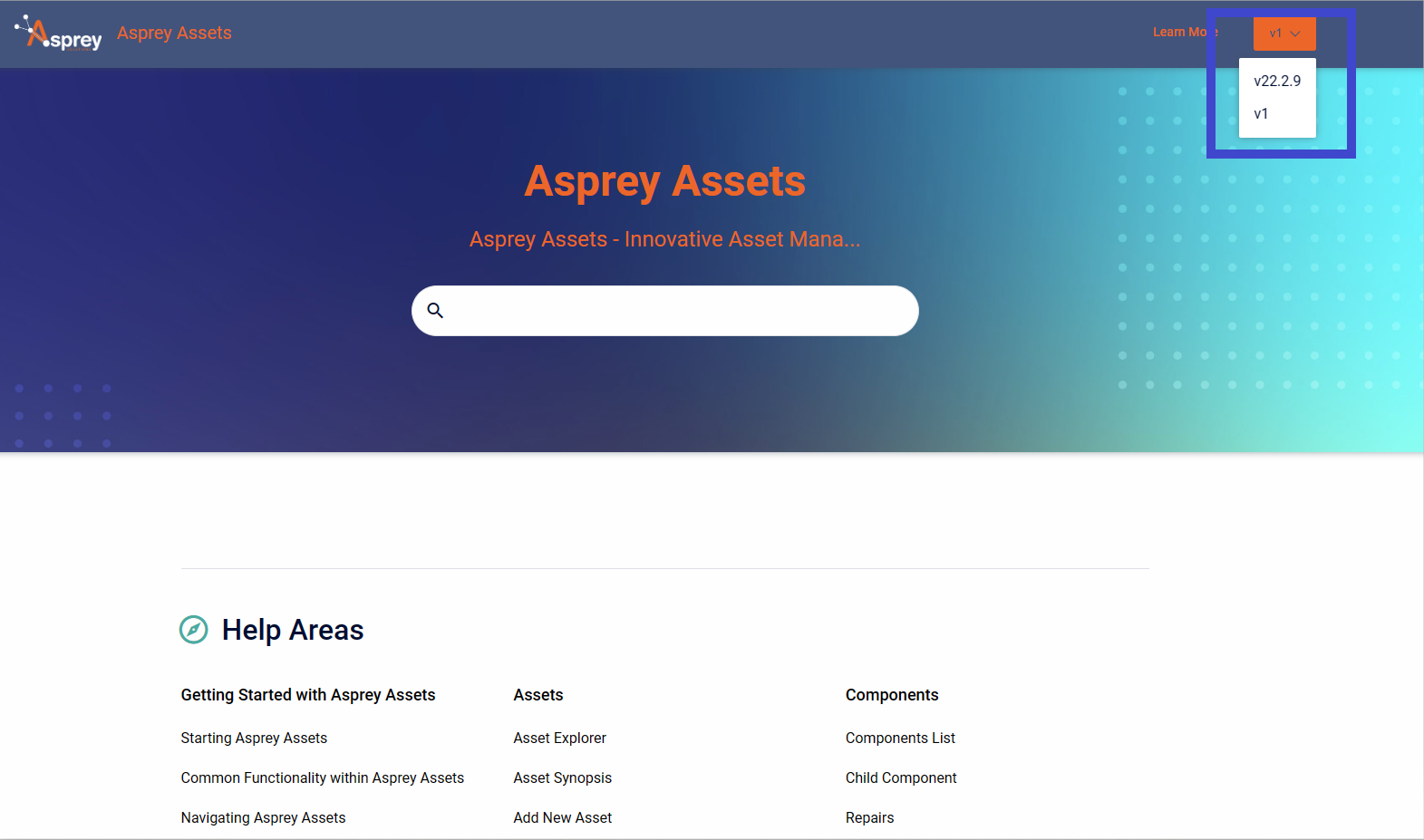1424x840 pixels.
Task: Click the Getting Started with Asprey Assets heading
Action: [307, 695]
